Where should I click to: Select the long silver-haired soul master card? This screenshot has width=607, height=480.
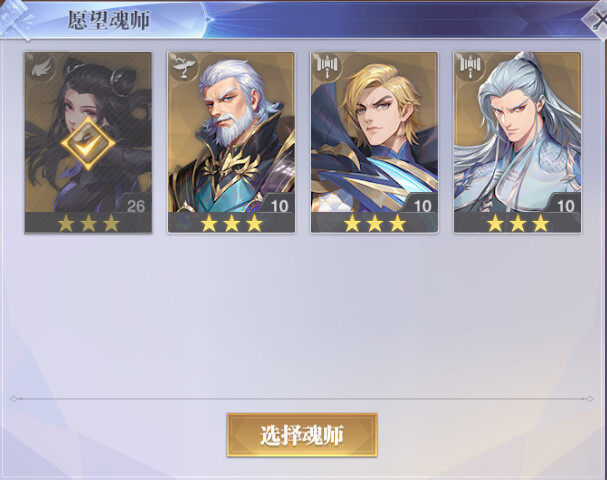point(518,142)
